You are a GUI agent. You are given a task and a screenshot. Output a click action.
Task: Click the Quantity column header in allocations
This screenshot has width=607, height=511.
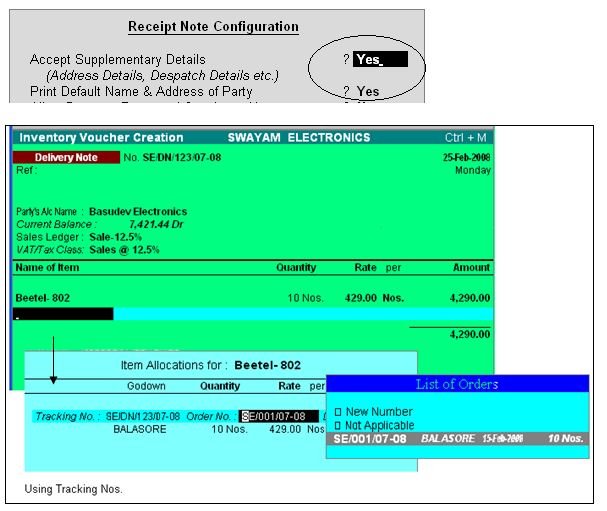[x=220, y=386]
